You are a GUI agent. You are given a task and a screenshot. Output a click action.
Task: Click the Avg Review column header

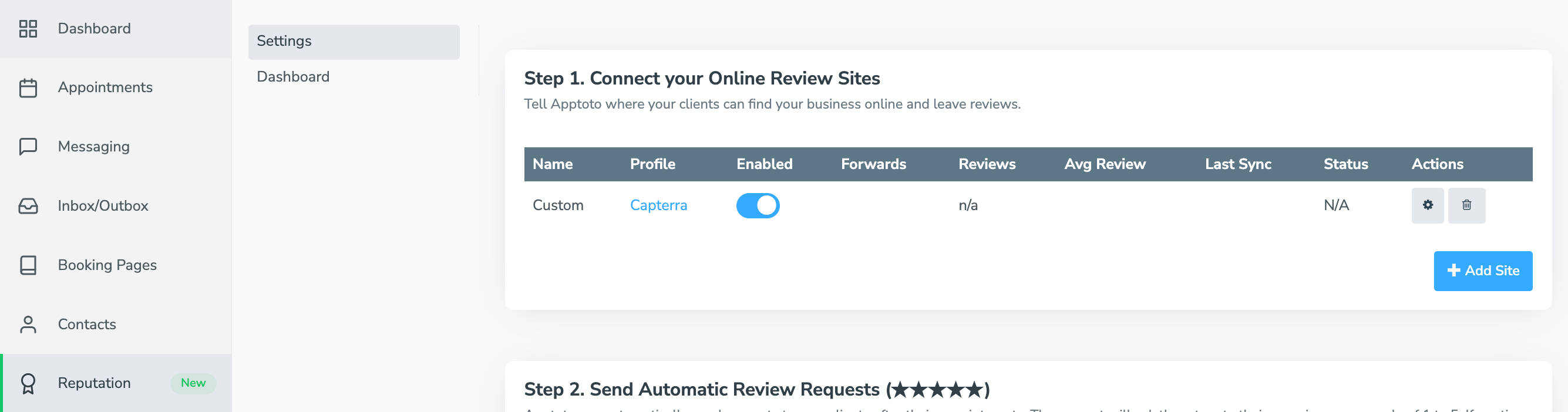tap(1105, 164)
